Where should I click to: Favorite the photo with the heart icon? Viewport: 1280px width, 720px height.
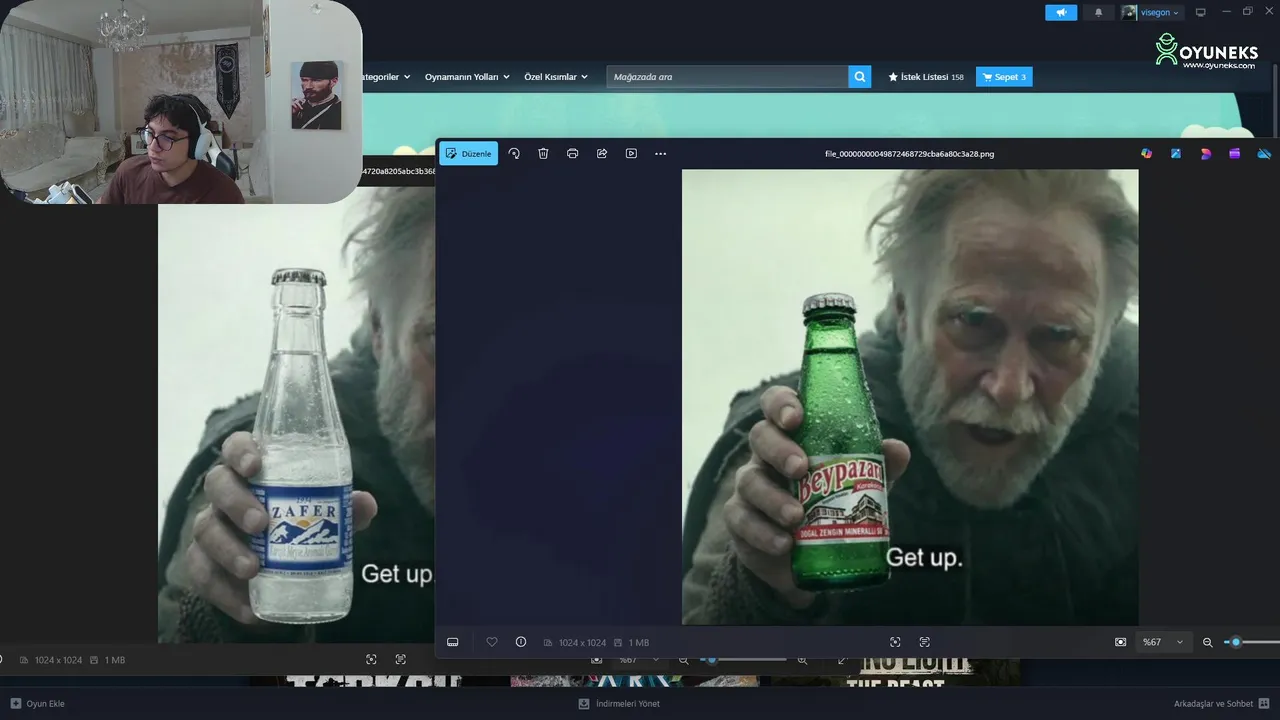[491, 642]
